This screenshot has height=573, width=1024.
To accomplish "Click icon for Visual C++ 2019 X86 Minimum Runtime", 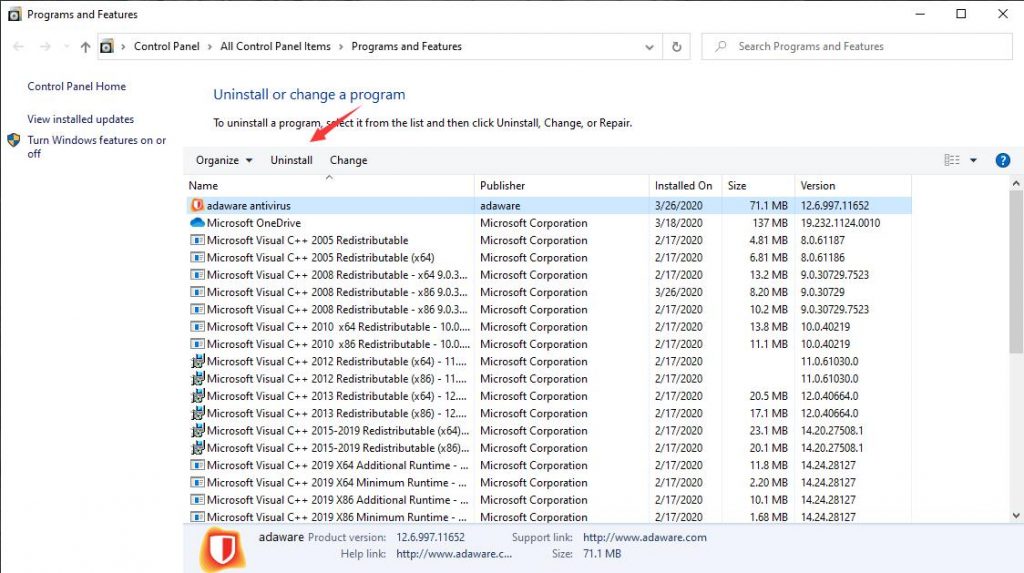I will [x=197, y=517].
